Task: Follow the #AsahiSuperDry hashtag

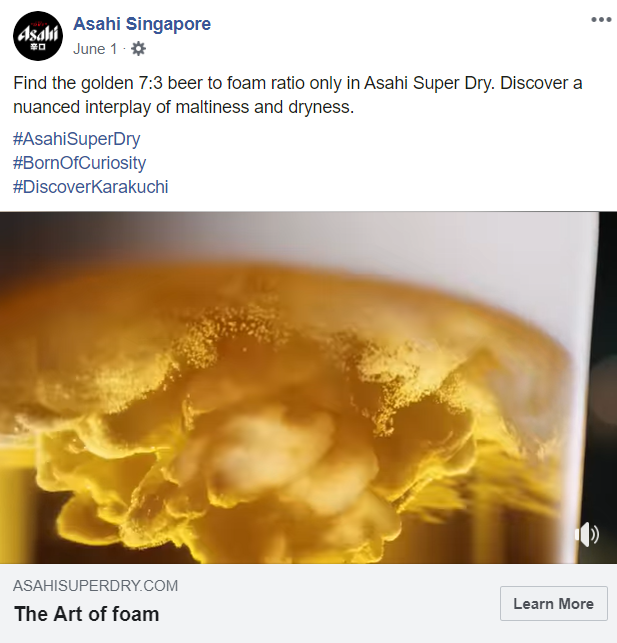Action: pyautogui.click(x=77, y=139)
